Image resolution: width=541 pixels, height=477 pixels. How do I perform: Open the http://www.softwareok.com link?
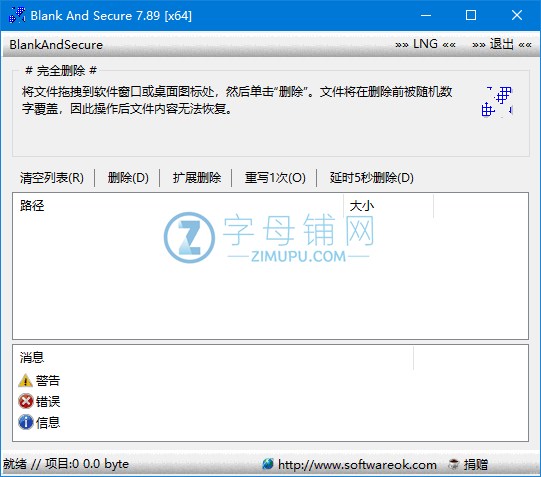357,465
